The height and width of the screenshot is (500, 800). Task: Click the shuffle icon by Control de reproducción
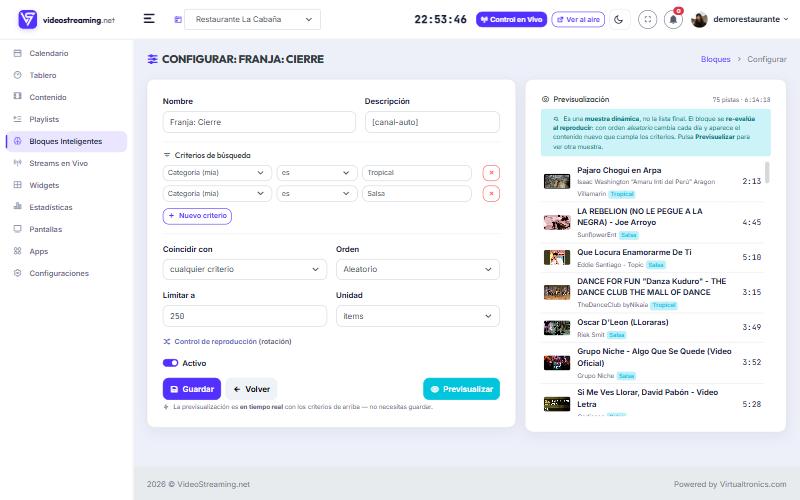click(166, 341)
